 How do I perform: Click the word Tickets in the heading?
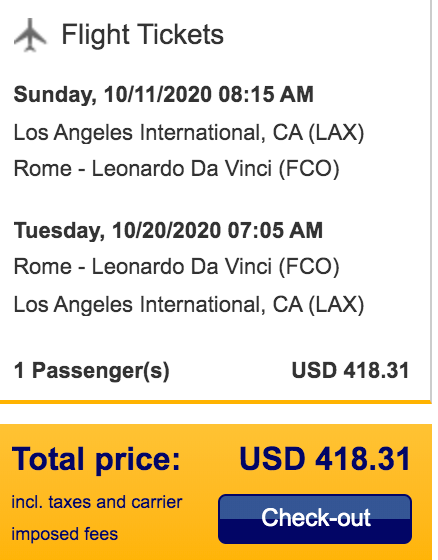click(x=181, y=35)
